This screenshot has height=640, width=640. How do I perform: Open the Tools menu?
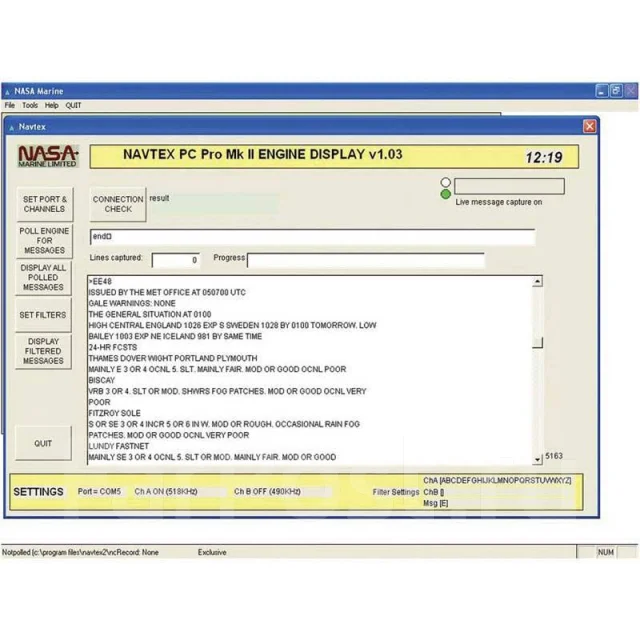(30, 105)
